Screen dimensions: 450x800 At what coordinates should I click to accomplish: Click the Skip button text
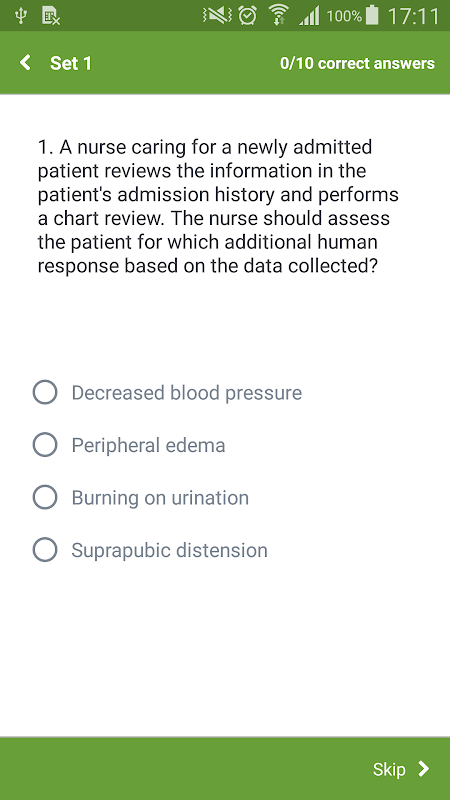click(x=389, y=769)
